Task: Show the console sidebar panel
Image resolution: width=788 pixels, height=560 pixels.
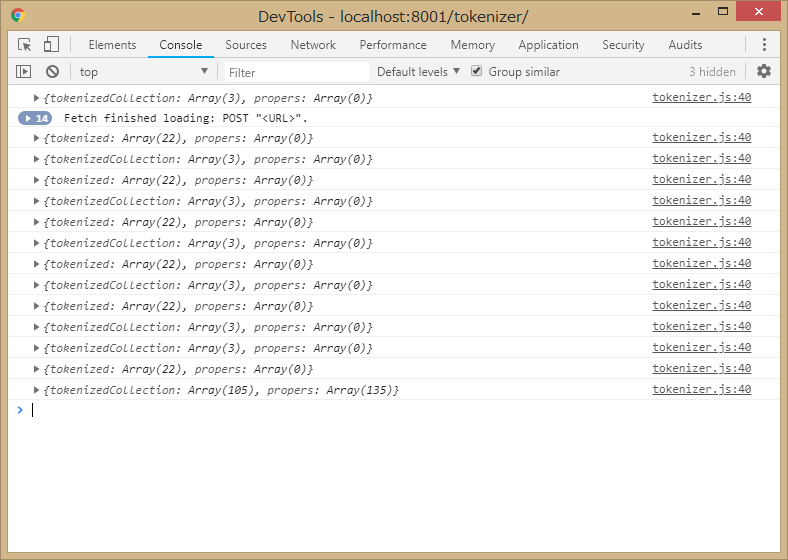Action: pyautogui.click(x=25, y=72)
